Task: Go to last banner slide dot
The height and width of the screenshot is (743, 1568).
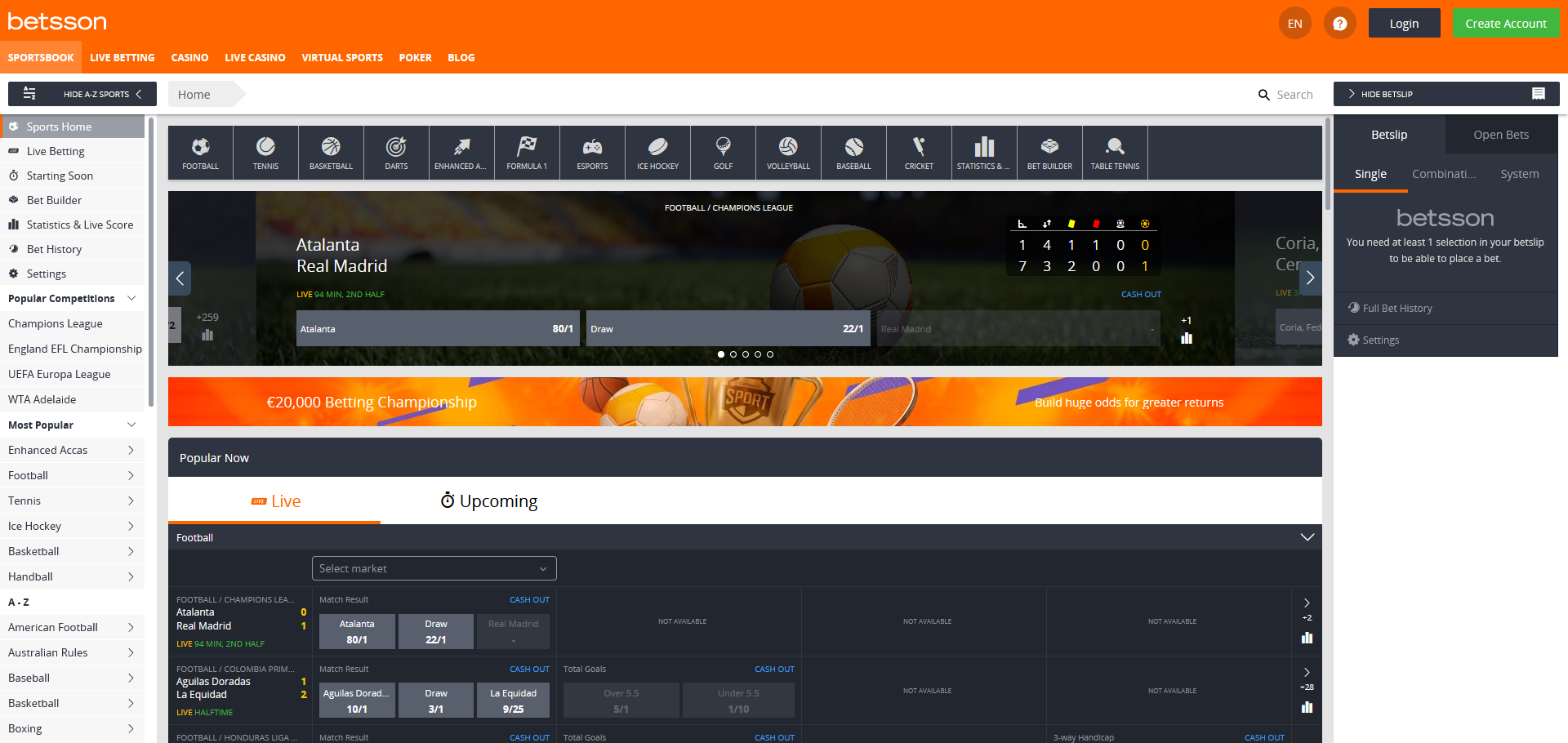Action: [x=770, y=354]
